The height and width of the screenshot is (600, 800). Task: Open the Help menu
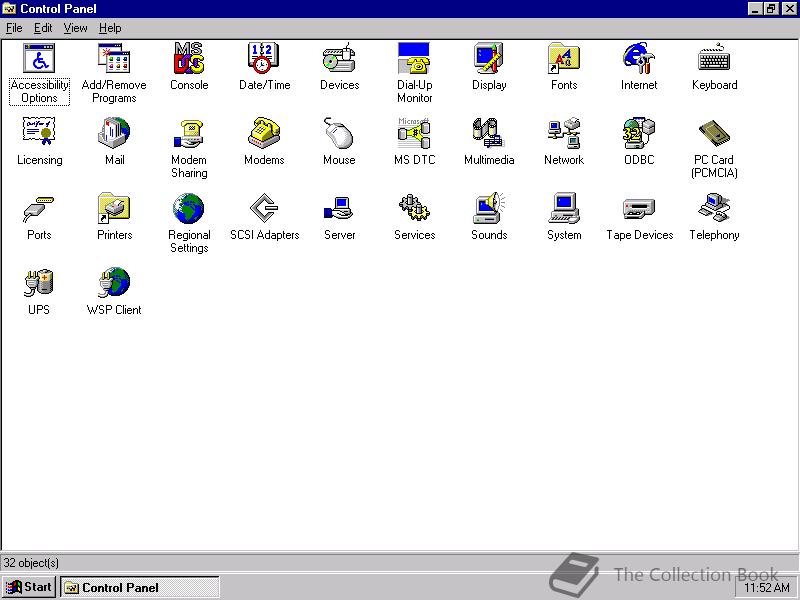[110, 28]
